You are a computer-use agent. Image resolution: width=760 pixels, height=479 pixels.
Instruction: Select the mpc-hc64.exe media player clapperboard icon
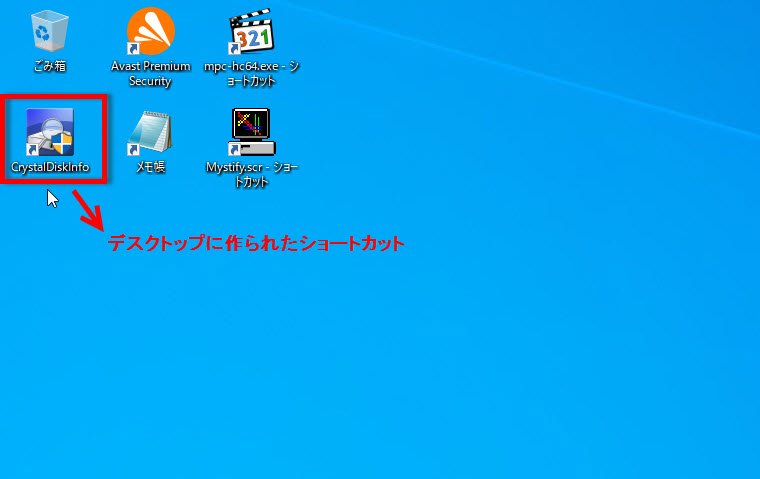(252, 32)
